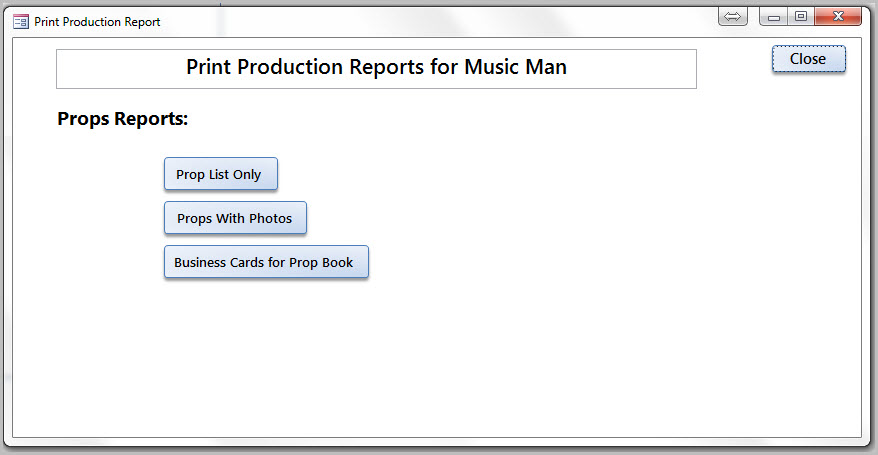The height and width of the screenshot is (455, 878).
Task: Click the red X title bar button
Action: [x=838, y=16]
